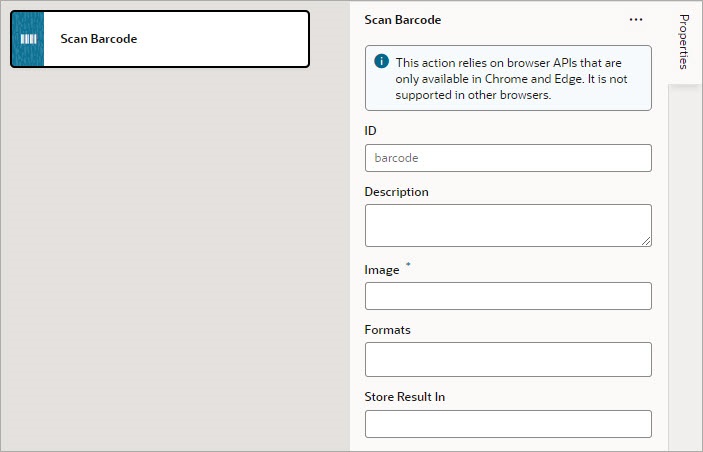Click the Description box resize handle
This screenshot has height=452, width=703.
pyautogui.click(x=646, y=240)
